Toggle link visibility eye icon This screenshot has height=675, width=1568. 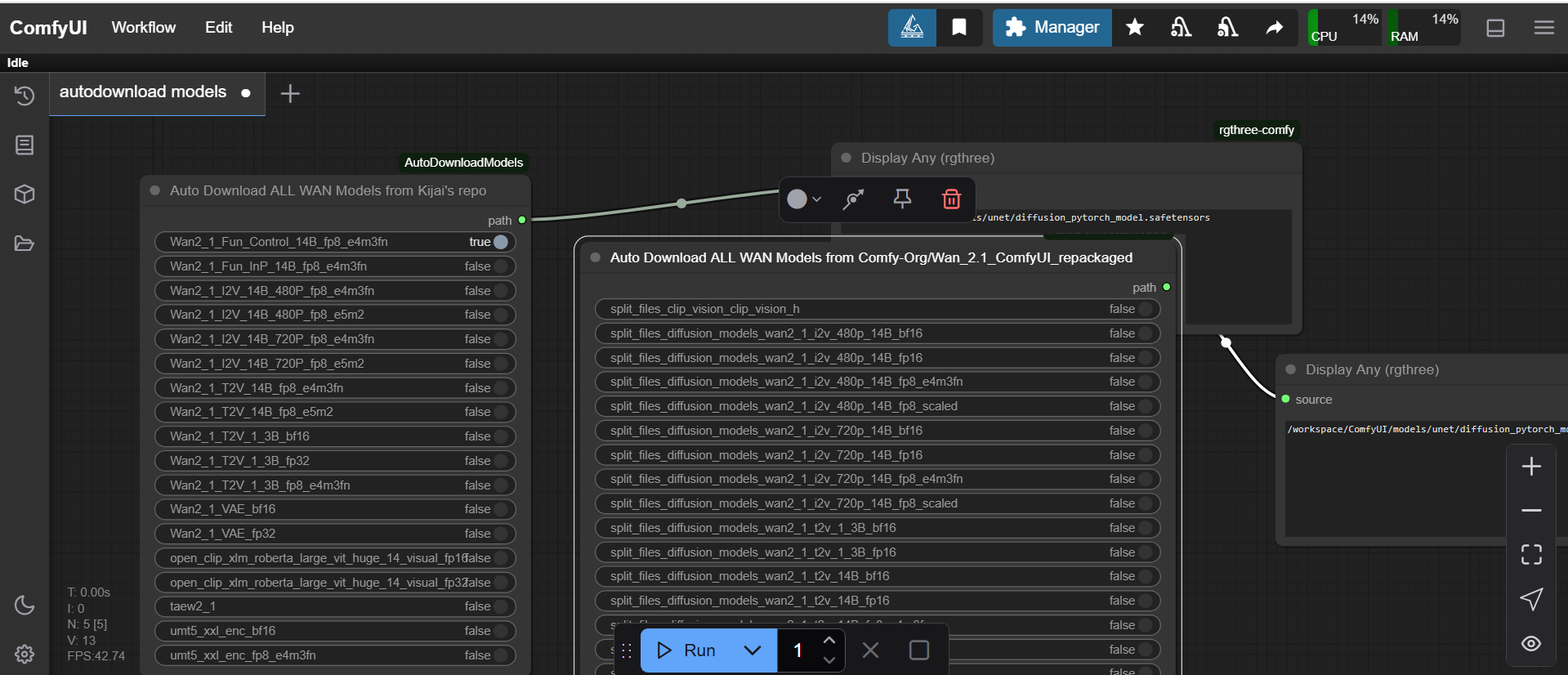click(x=1531, y=643)
